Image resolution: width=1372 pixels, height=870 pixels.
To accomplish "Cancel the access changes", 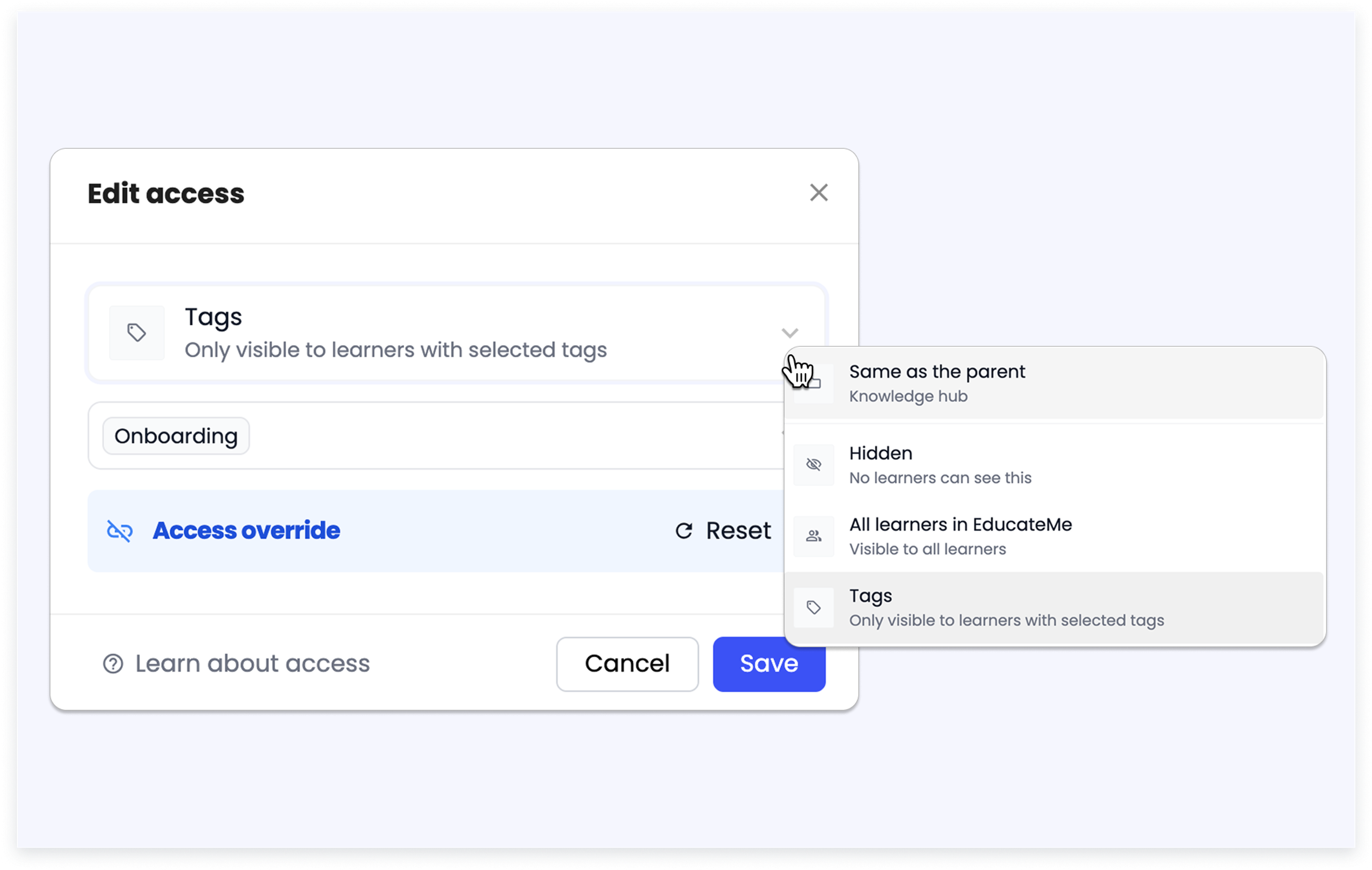I will pyautogui.click(x=627, y=664).
